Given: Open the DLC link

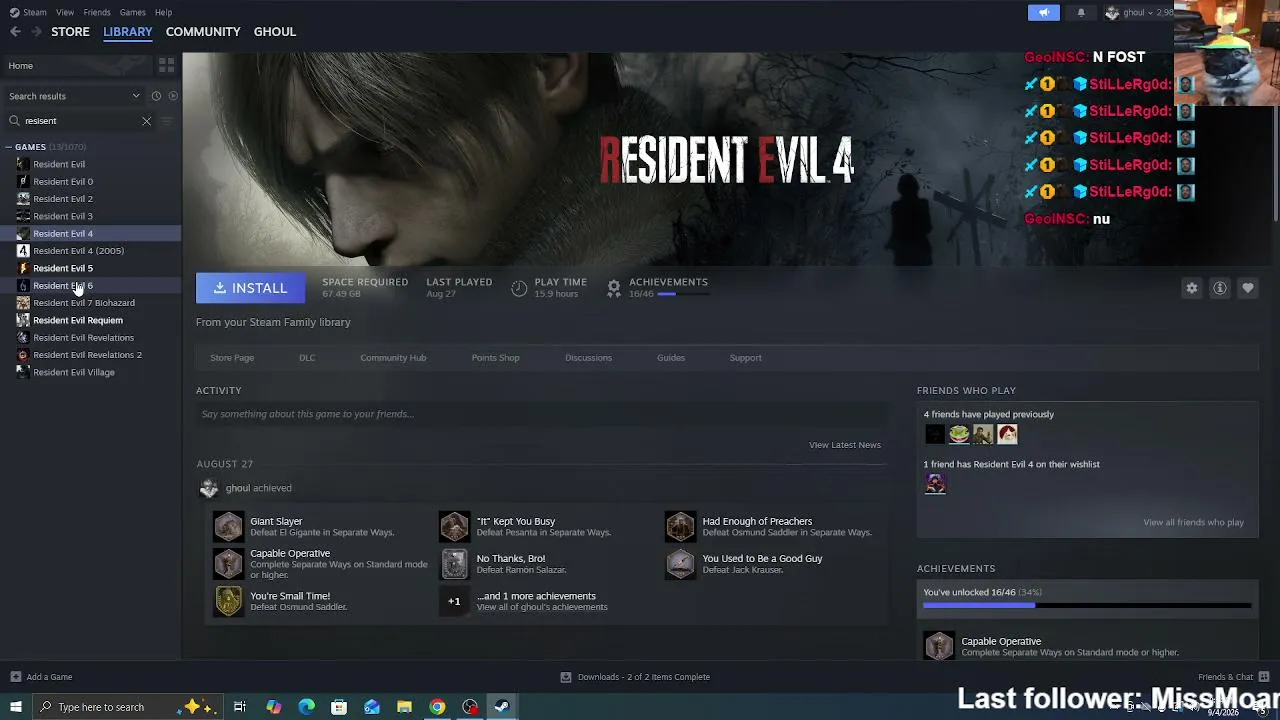Looking at the screenshot, I should tap(307, 358).
